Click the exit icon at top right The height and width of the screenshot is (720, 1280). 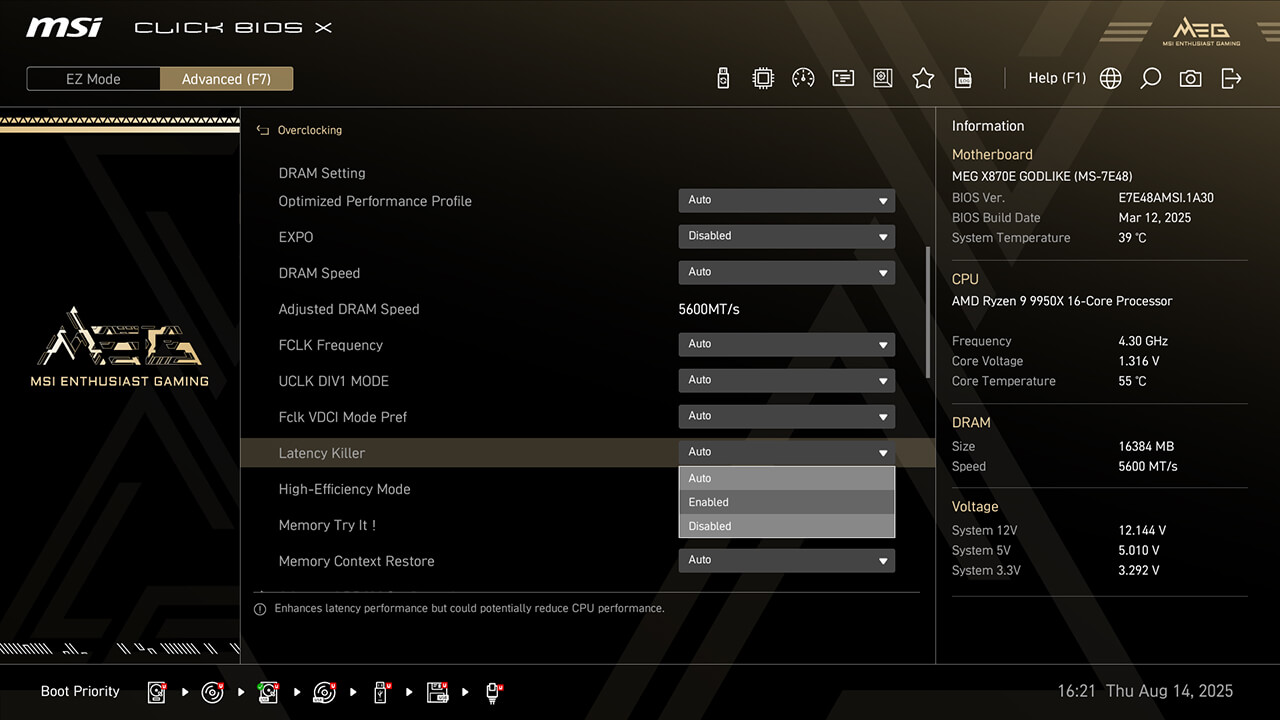(1231, 78)
